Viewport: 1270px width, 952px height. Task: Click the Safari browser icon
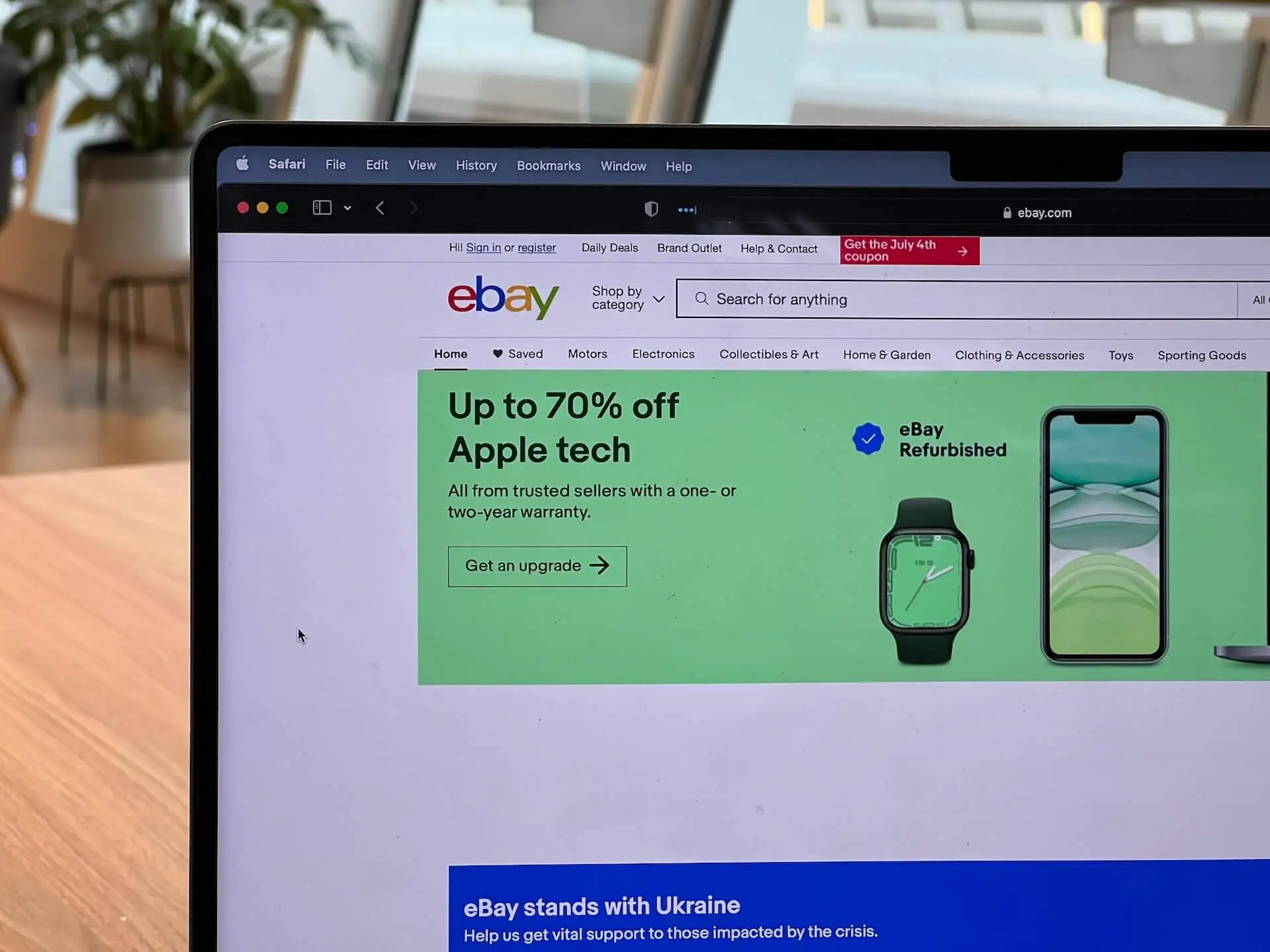click(x=287, y=166)
